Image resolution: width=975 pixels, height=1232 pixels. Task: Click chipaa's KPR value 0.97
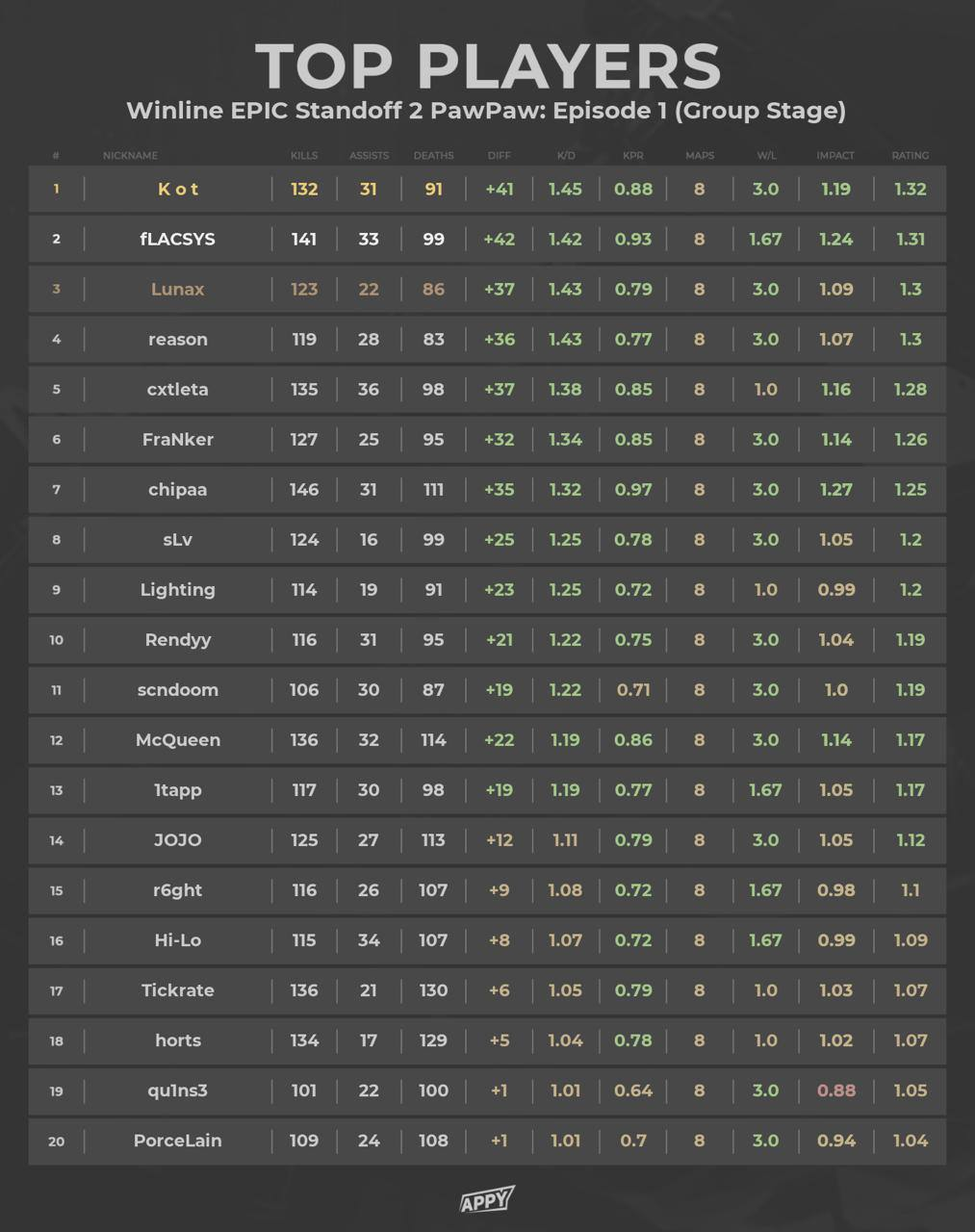633,489
